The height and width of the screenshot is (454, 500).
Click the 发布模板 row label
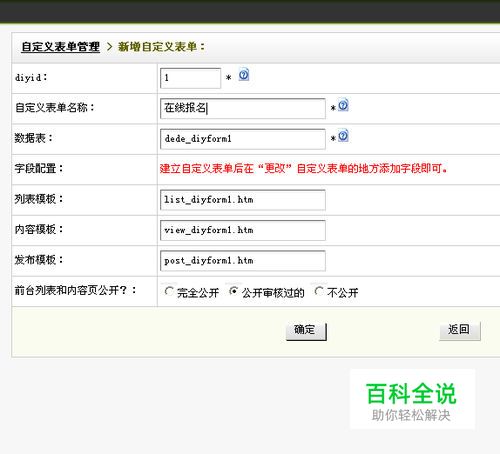(39, 260)
